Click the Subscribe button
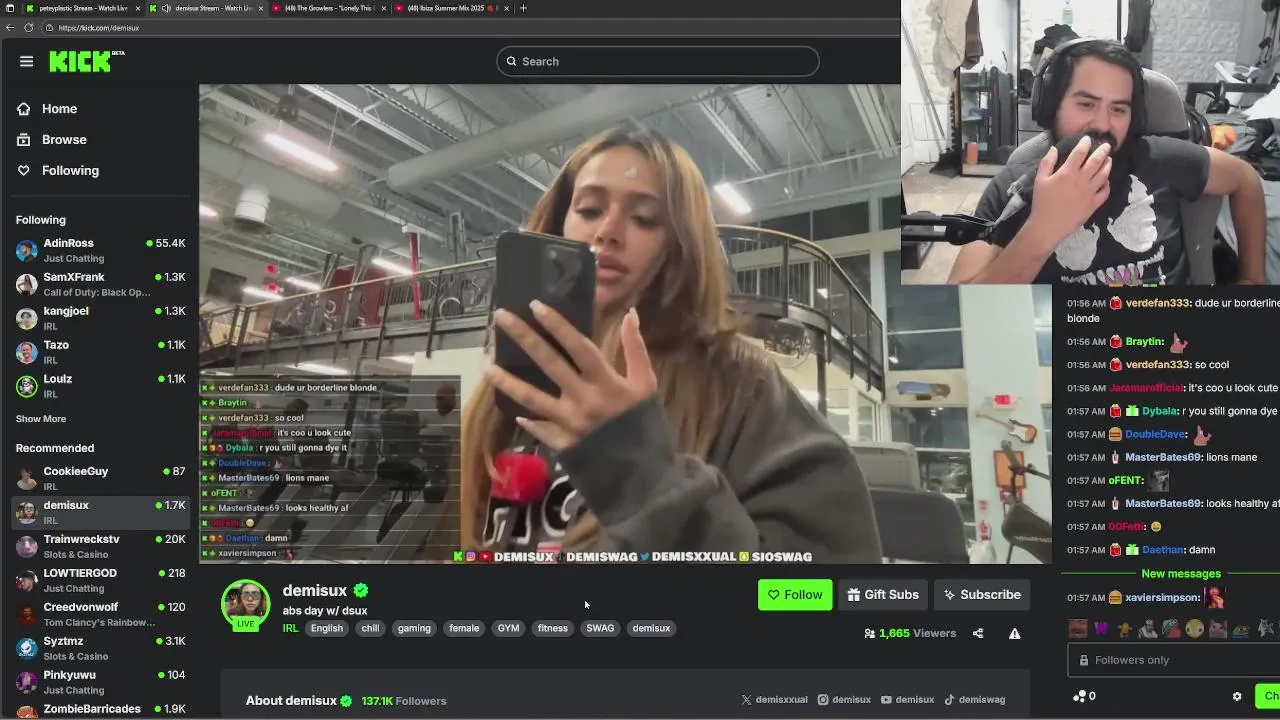1280x720 pixels. point(982,595)
